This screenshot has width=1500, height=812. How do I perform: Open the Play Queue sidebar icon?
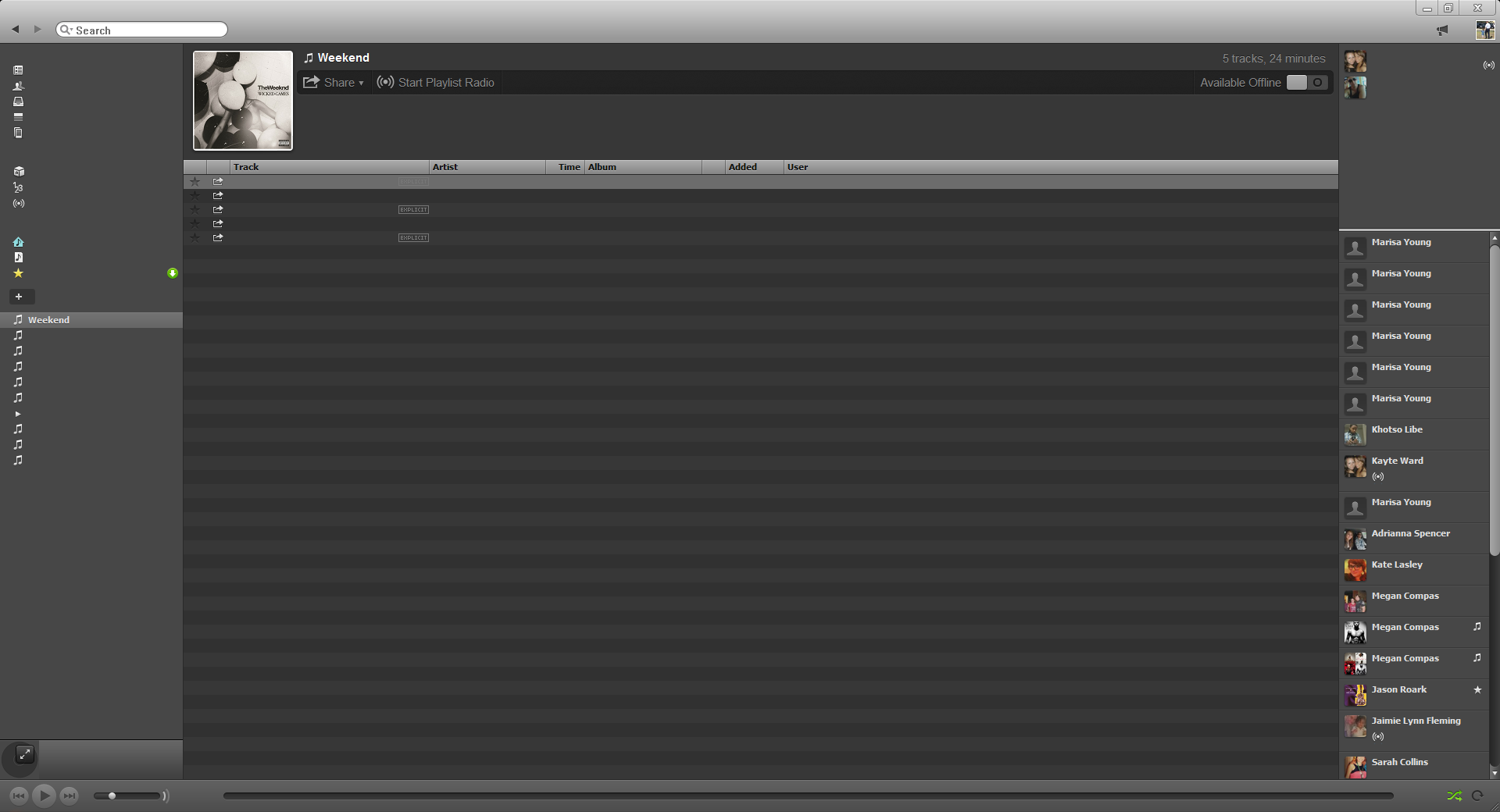click(18, 117)
